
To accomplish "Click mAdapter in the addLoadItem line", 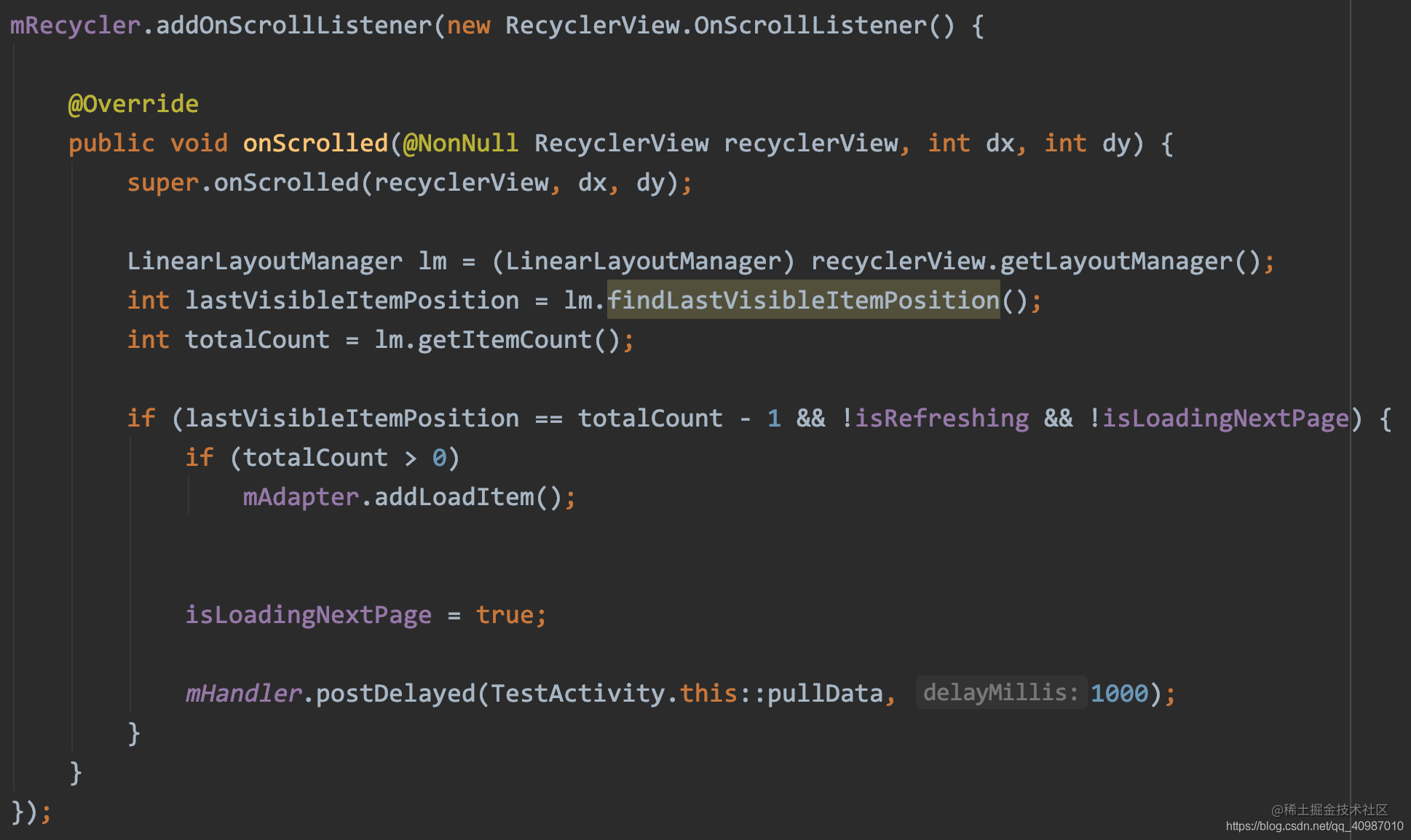I will [x=301, y=497].
